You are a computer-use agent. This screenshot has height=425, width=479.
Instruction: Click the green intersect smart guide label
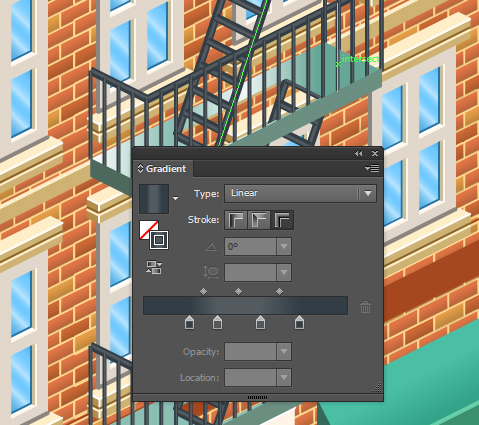coord(361,59)
